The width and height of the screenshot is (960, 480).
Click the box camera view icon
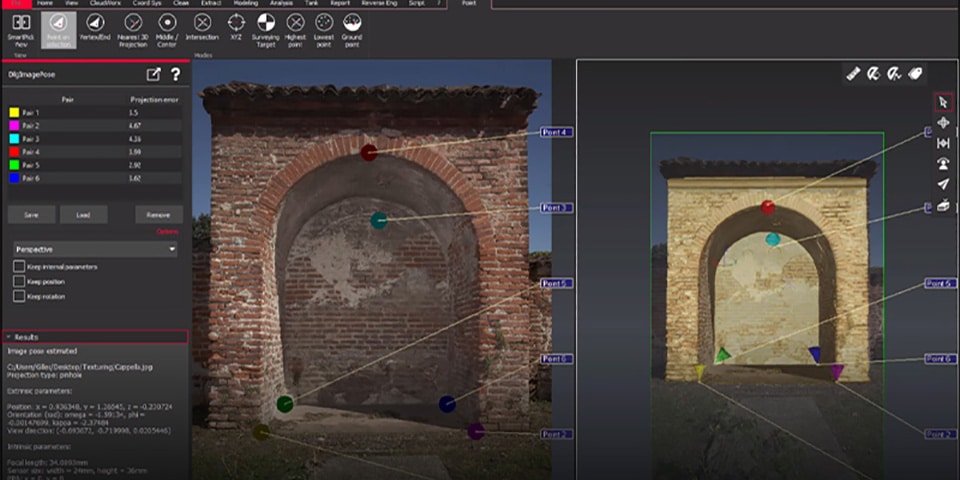tap(943, 205)
